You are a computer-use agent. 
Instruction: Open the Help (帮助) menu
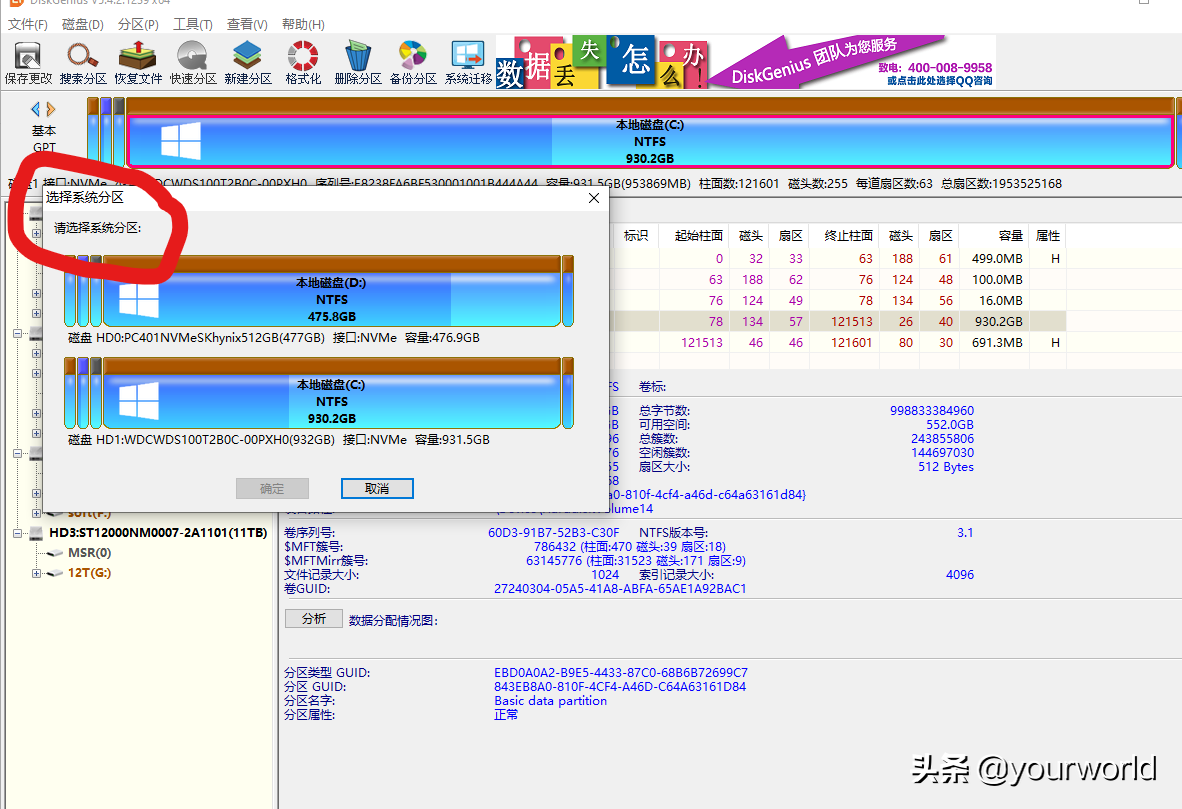click(x=303, y=24)
